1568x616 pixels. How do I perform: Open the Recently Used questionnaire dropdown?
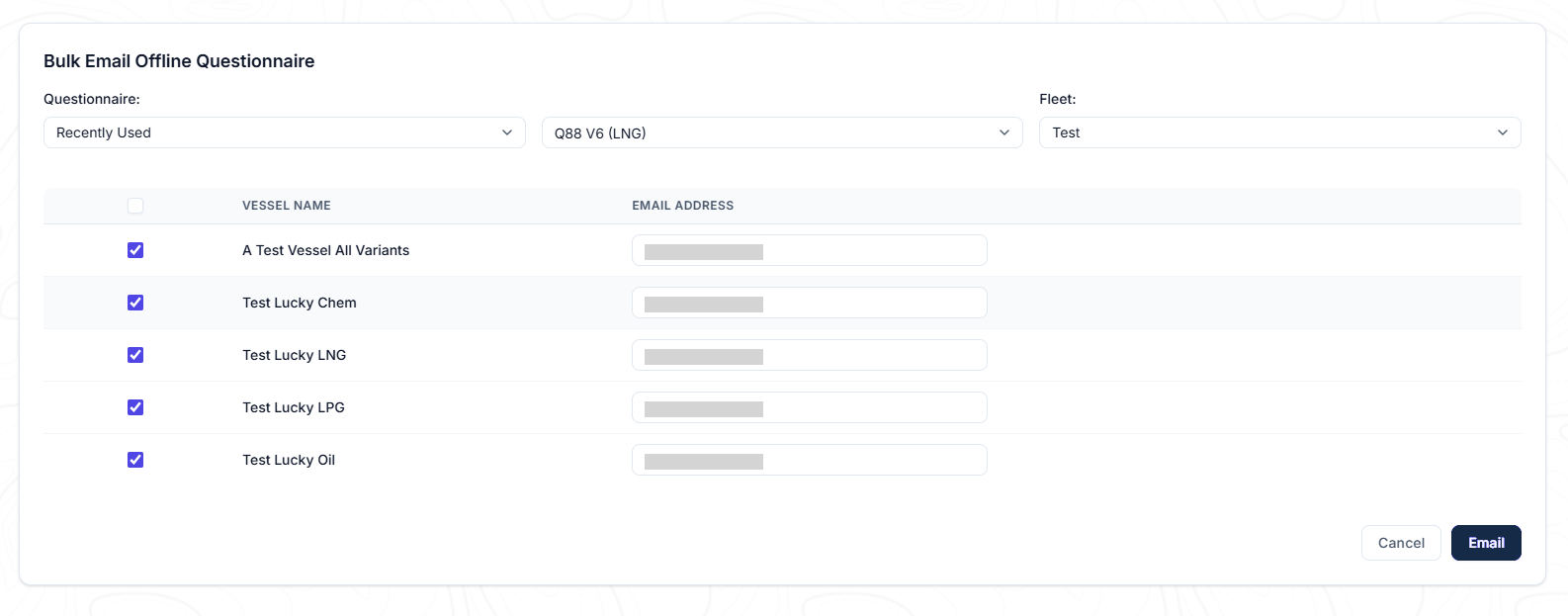(285, 132)
